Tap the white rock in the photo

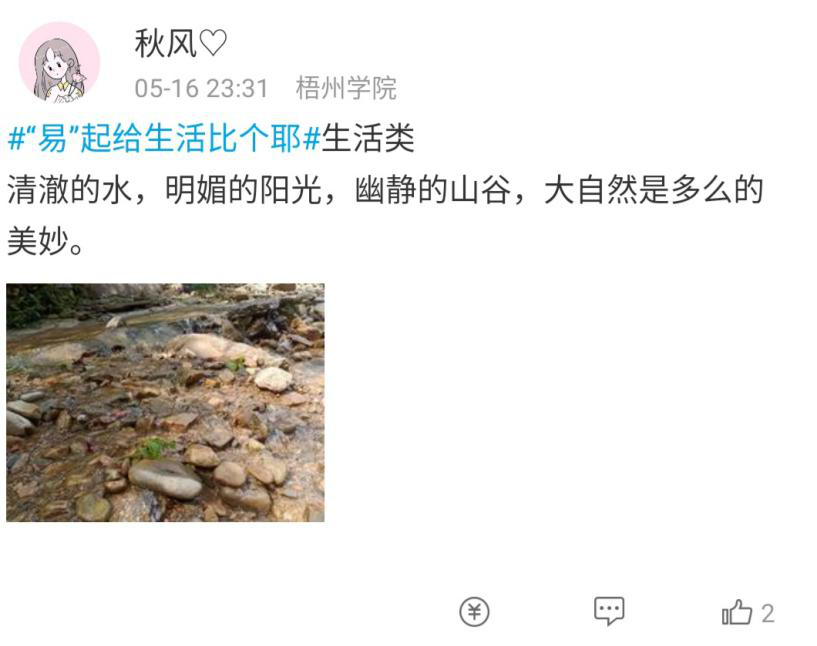click(x=274, y=379)
